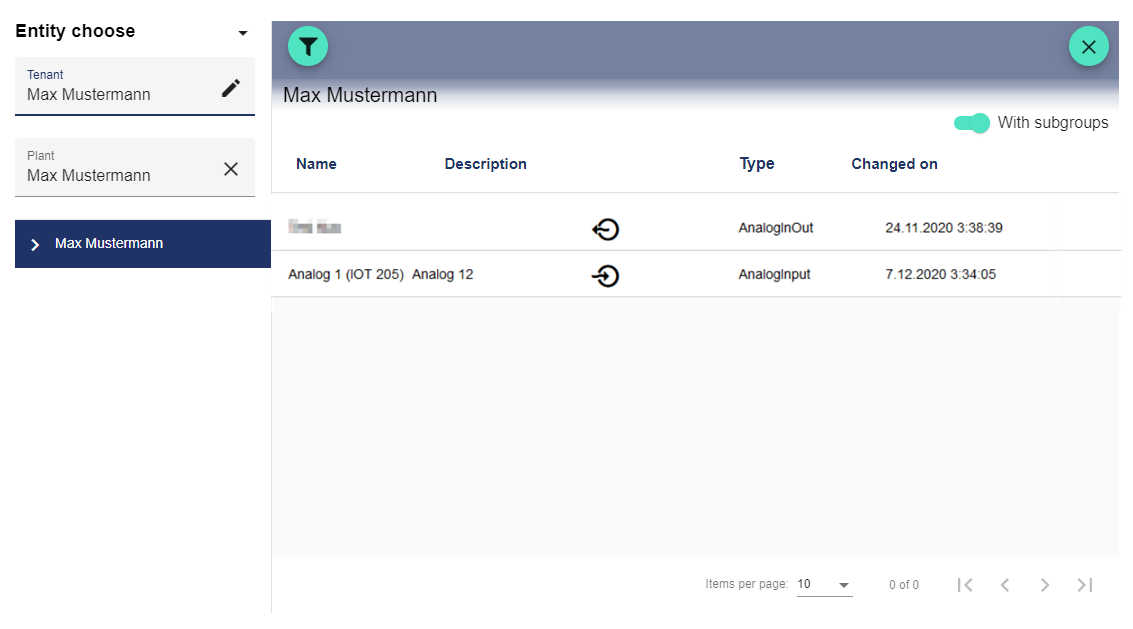Click the Description column header
Image resolution: width=1133 pixels, height=629 pixels.
coord(485,164)
